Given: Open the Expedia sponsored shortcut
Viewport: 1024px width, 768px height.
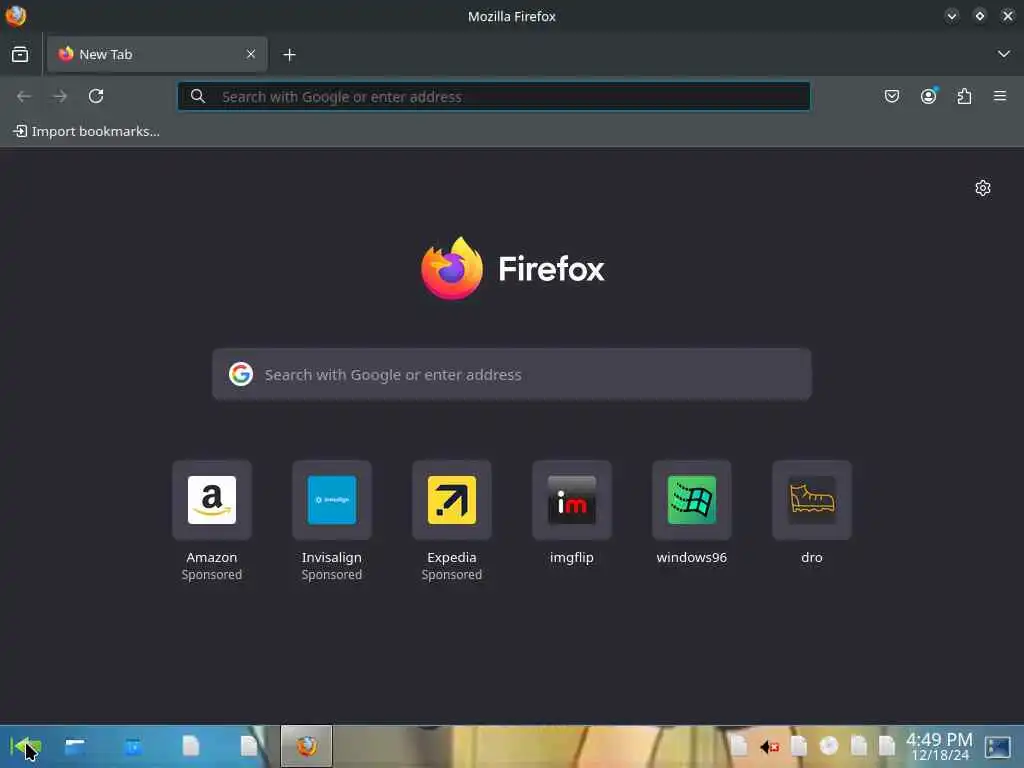Looking at the screenshot, I should (x=452, y=500).
